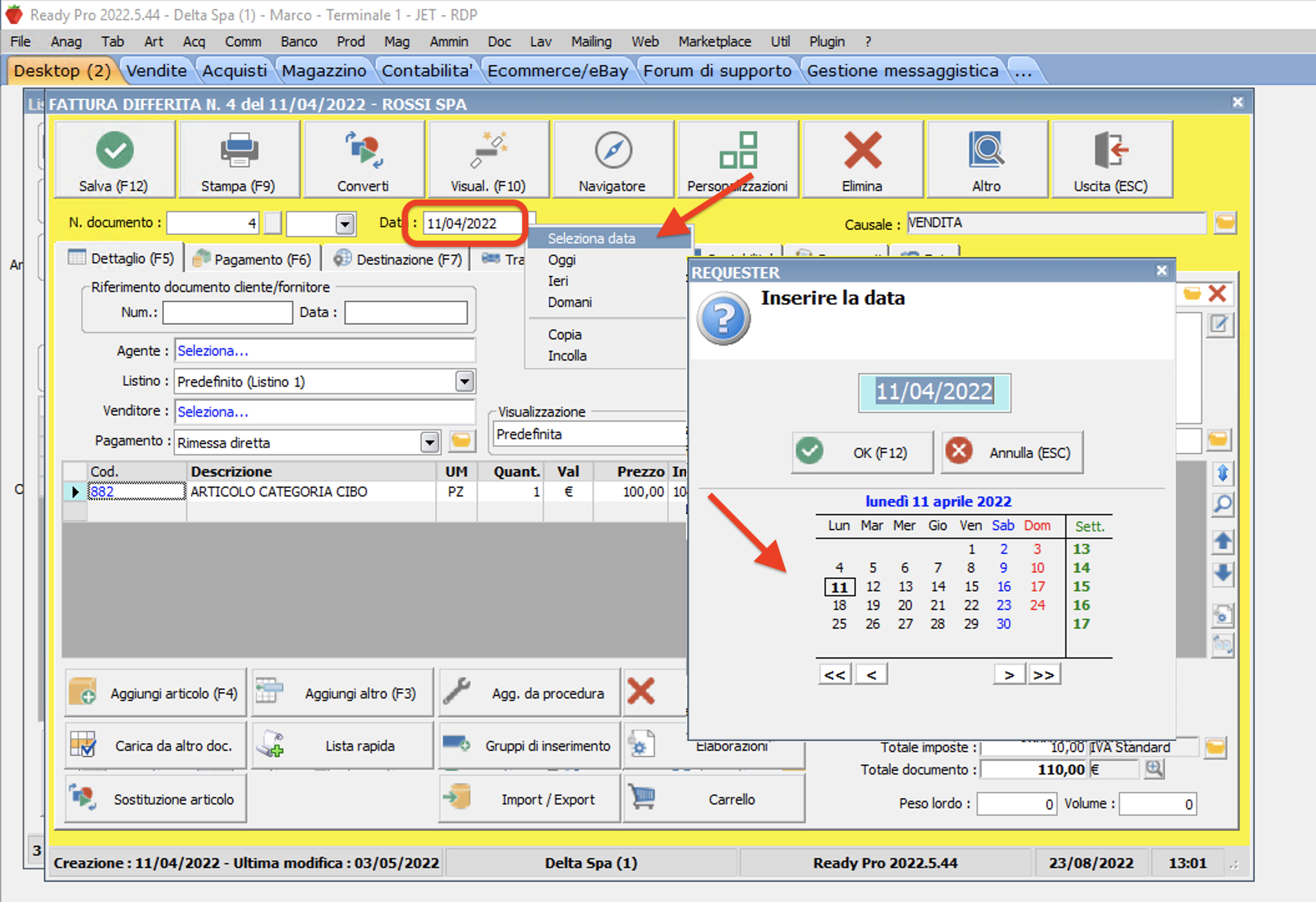Choose Copia in context menu
Screen dimensions: 1316x902
[564, 335]
